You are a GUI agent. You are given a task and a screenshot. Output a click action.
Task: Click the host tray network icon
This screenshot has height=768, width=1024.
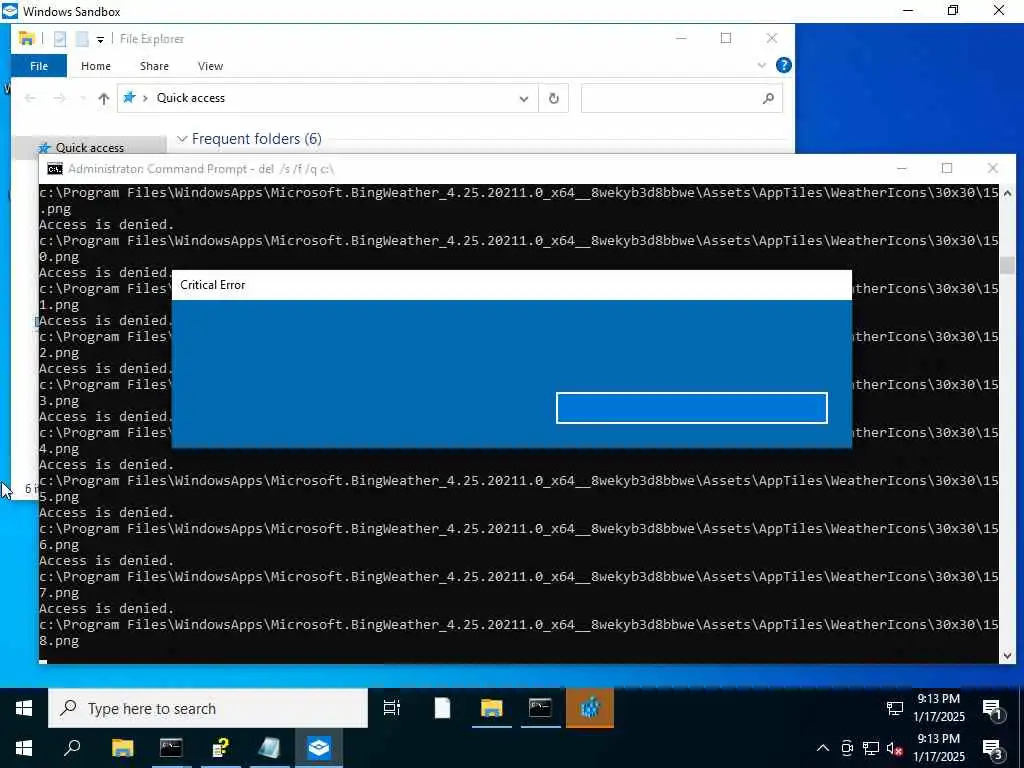point(871,748)
